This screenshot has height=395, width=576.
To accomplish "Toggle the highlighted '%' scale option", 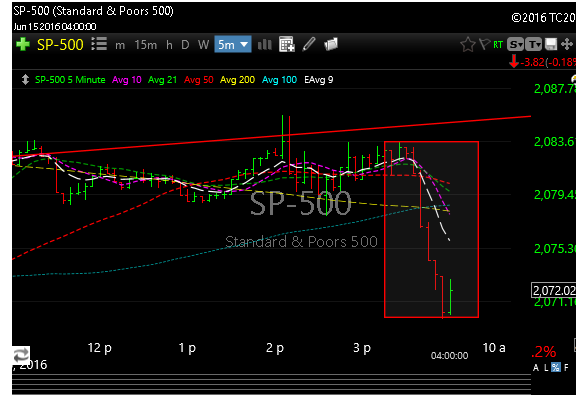I will pos(556,367).
